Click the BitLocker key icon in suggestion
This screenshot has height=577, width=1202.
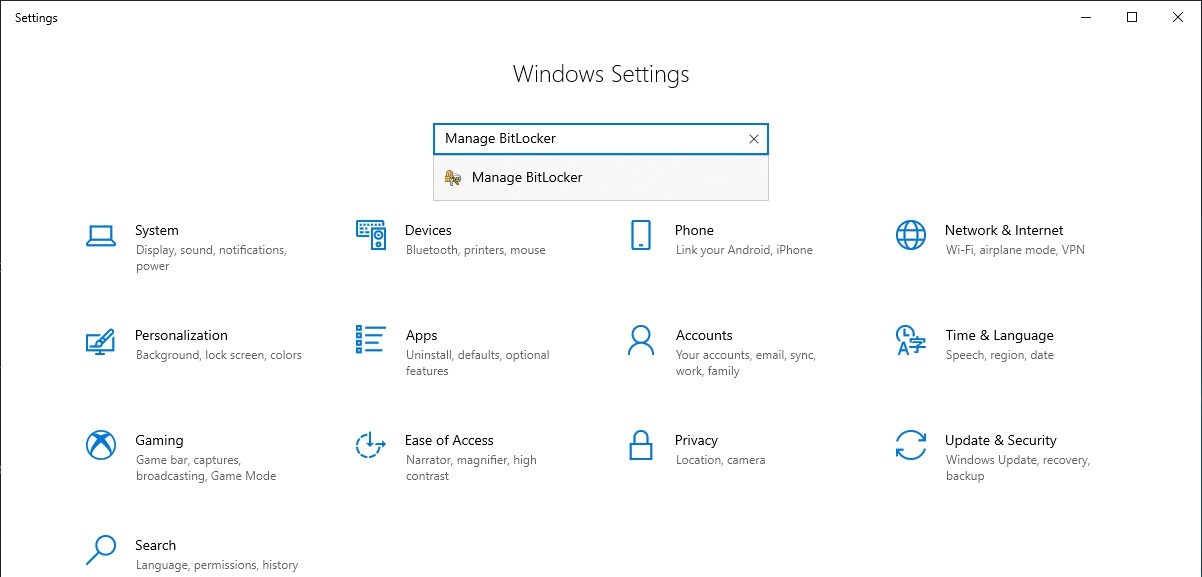[453, 178]
